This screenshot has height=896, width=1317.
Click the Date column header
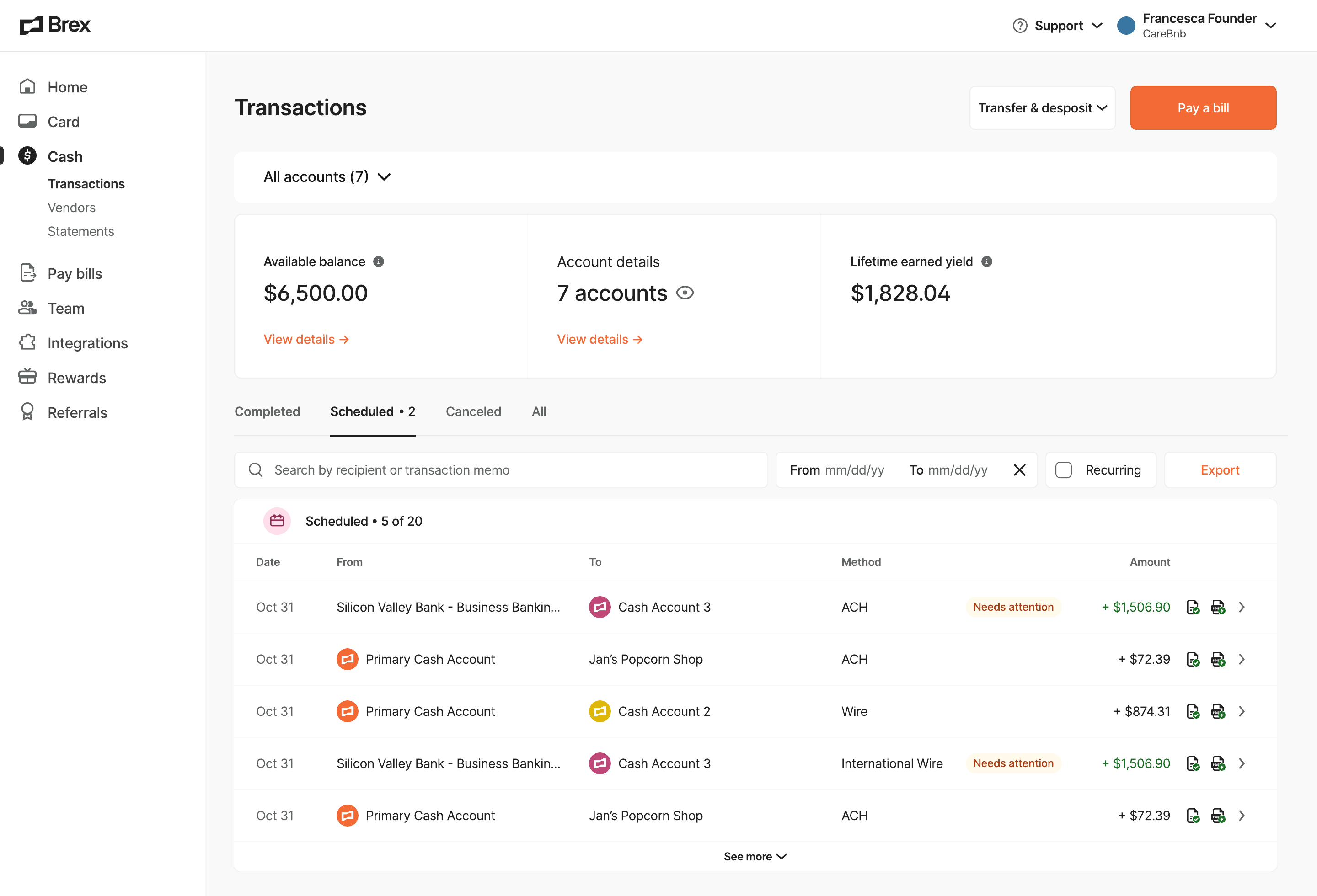[268, 562]
